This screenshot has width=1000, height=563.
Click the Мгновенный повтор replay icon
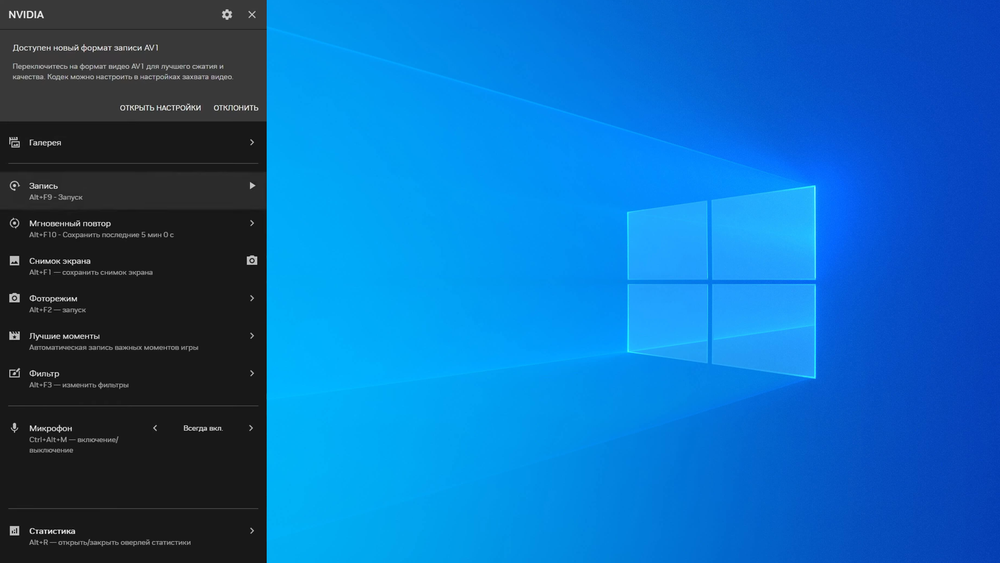tap(14, 223)
